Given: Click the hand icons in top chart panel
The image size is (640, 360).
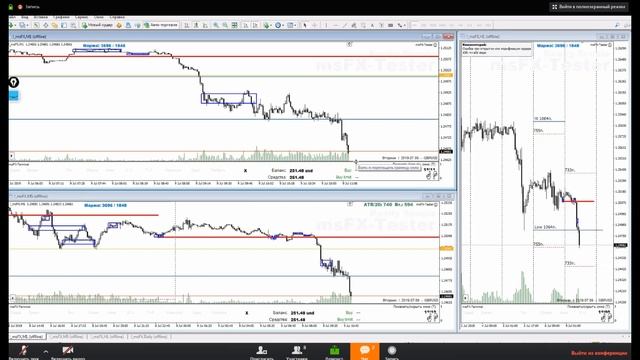Looking at the screenshot, I should [x=431, y=176].
